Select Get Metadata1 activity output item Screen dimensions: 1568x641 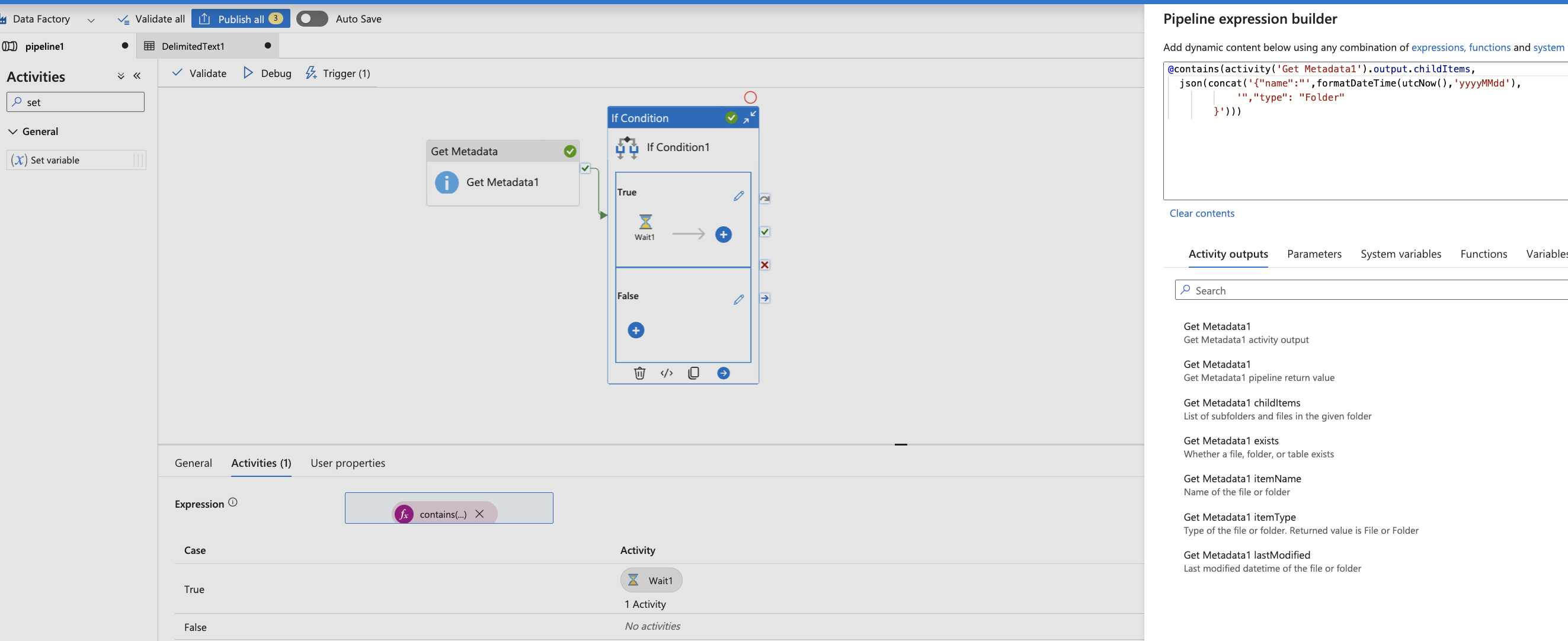click(1246, 332)
